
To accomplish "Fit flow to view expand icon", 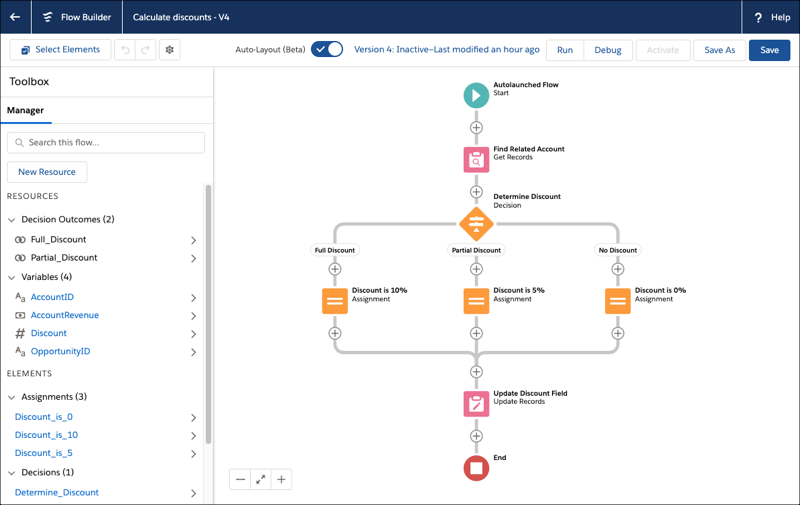I will (x=261, y=479).
